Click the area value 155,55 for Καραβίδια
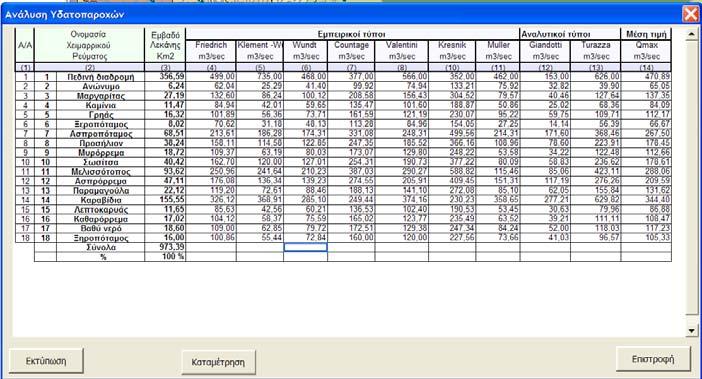This screenshot has height=379, width=702. coord(172,200)
